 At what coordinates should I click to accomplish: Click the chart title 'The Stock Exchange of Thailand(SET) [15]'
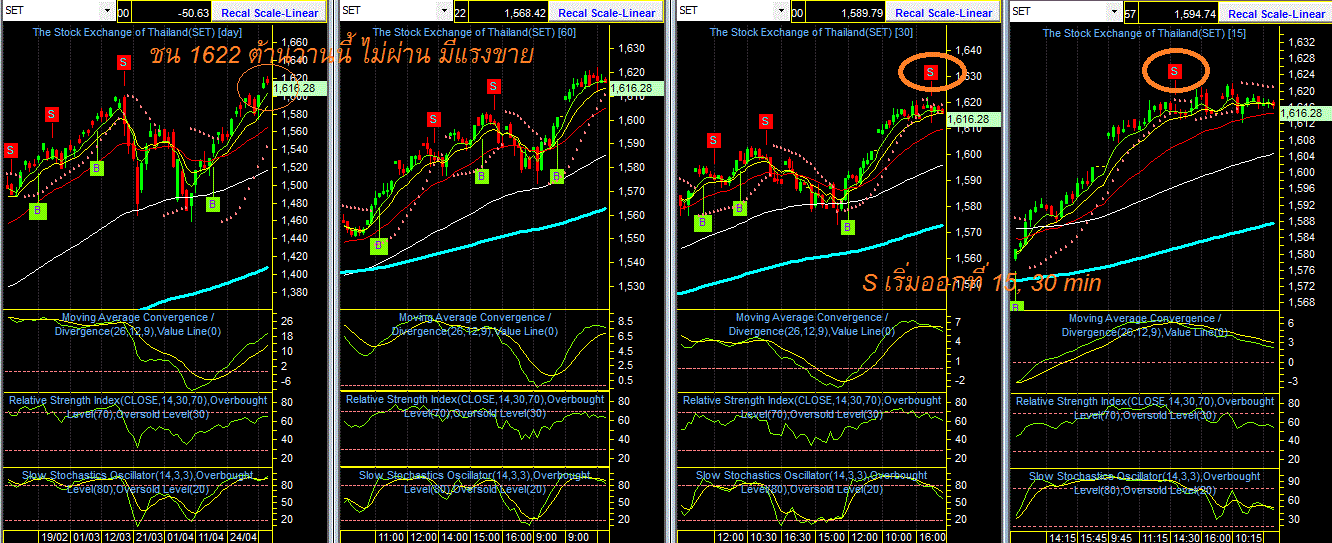[x=1144, y=32]
